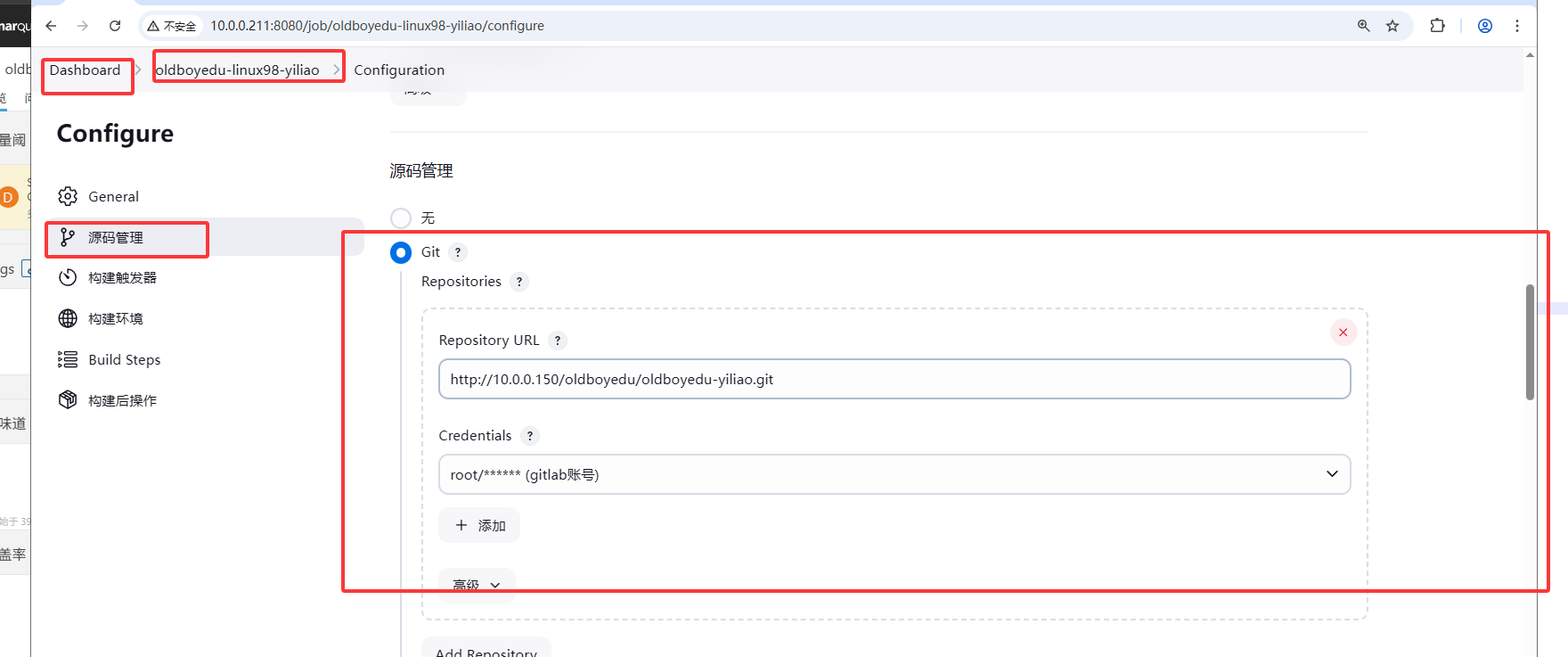Viewport: 1568px width, 657px height.
Task: Expand the 高级 advanced options
Action: 477,585
